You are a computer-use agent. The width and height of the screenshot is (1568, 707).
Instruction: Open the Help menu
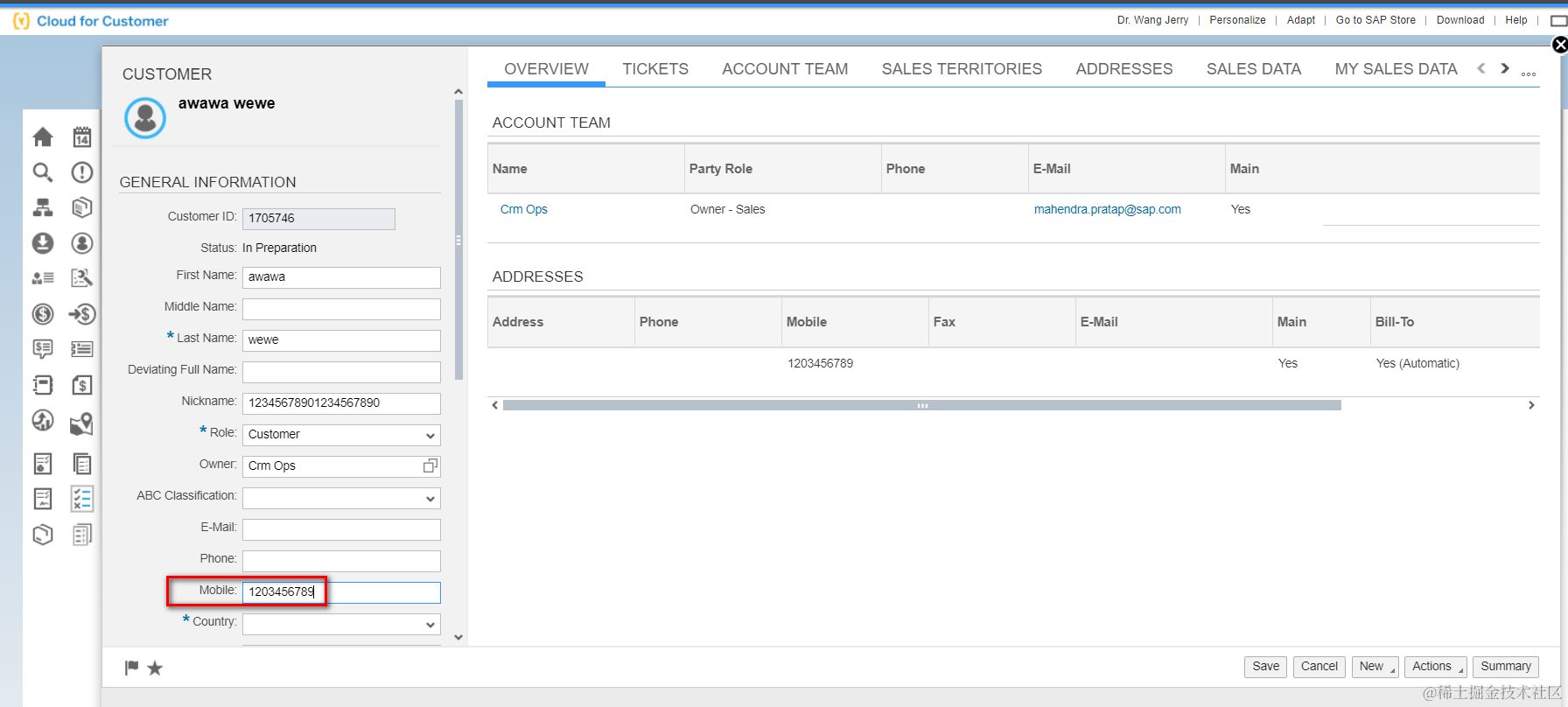[1515, 20]
